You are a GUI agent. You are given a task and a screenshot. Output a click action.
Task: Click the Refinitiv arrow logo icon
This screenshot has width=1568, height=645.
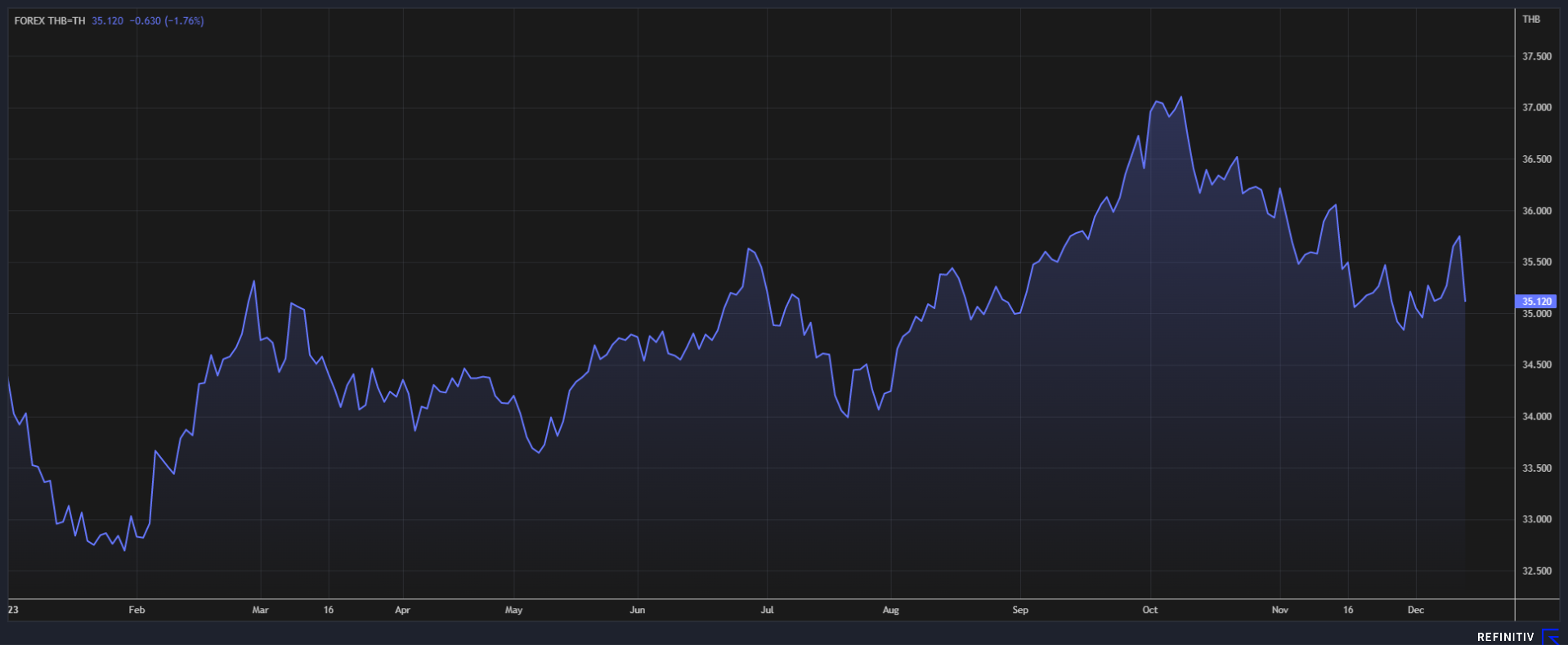point(1550,637)
